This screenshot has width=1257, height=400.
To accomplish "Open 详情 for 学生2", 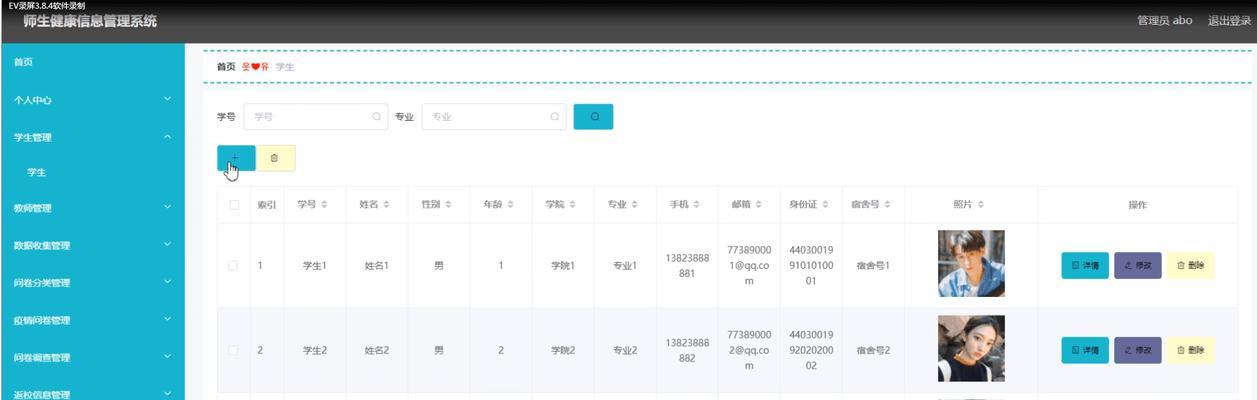I will click(x=1085, y=350).
